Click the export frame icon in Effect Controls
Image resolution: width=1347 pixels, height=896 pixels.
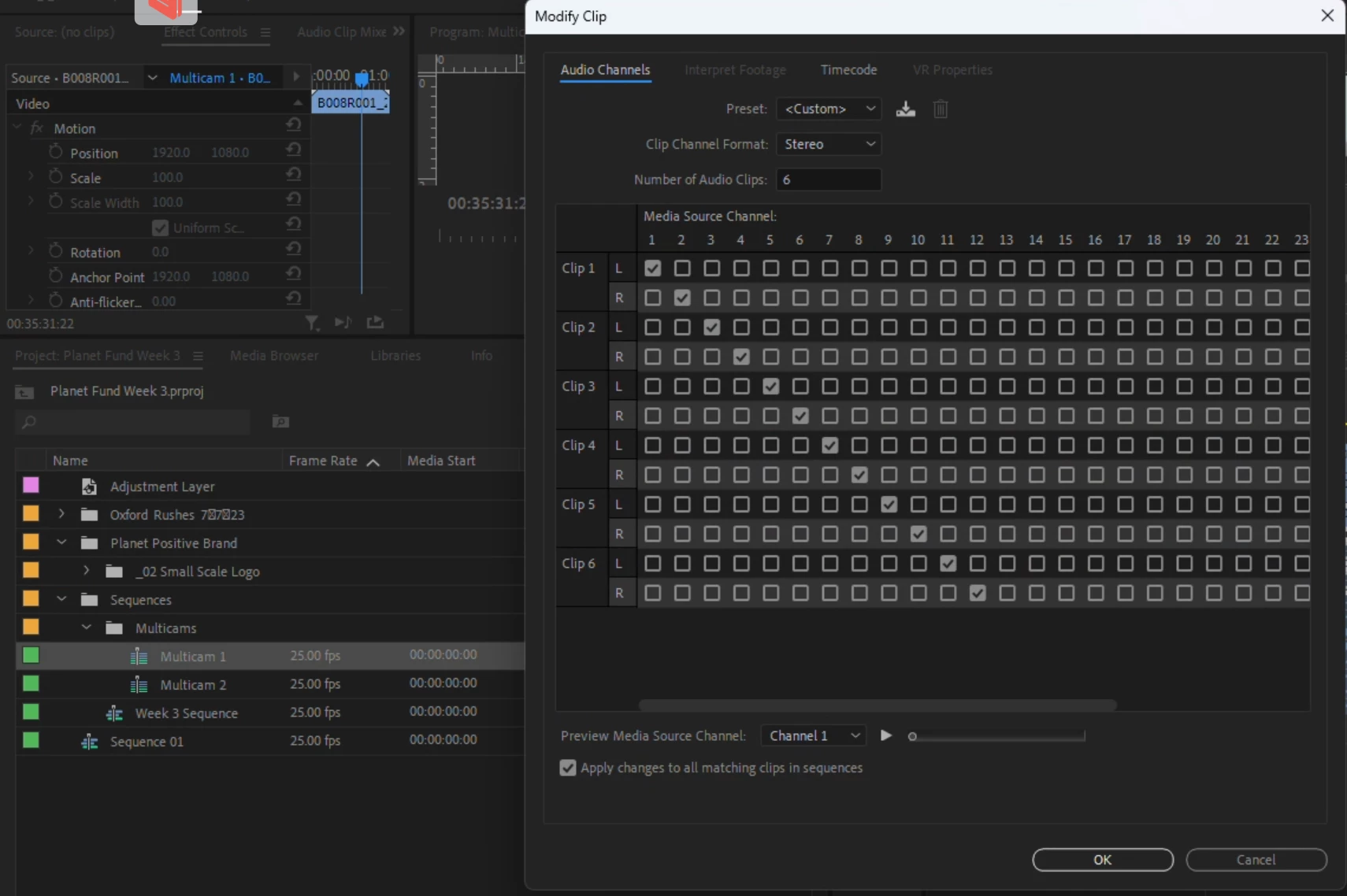click(376, 322)
